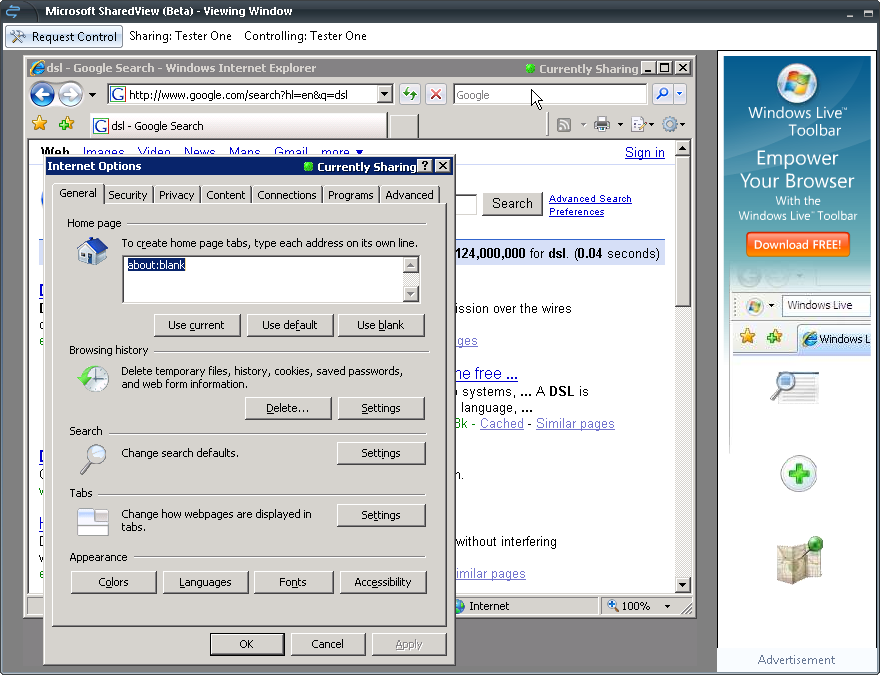
Task: Open the recent pages dropdown arrow
Action: click(x=93, y=95)
